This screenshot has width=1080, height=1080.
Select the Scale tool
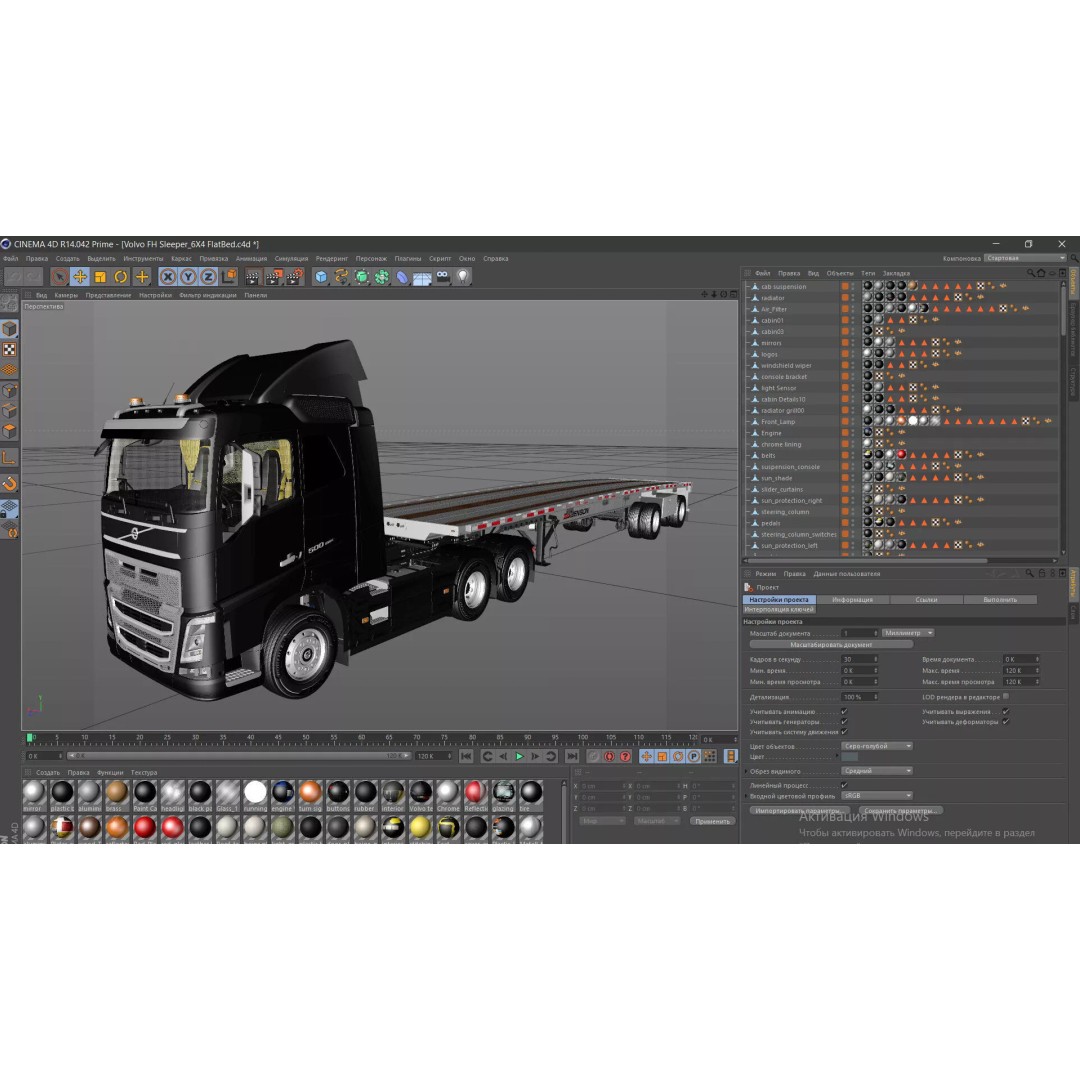click(99, 278)
